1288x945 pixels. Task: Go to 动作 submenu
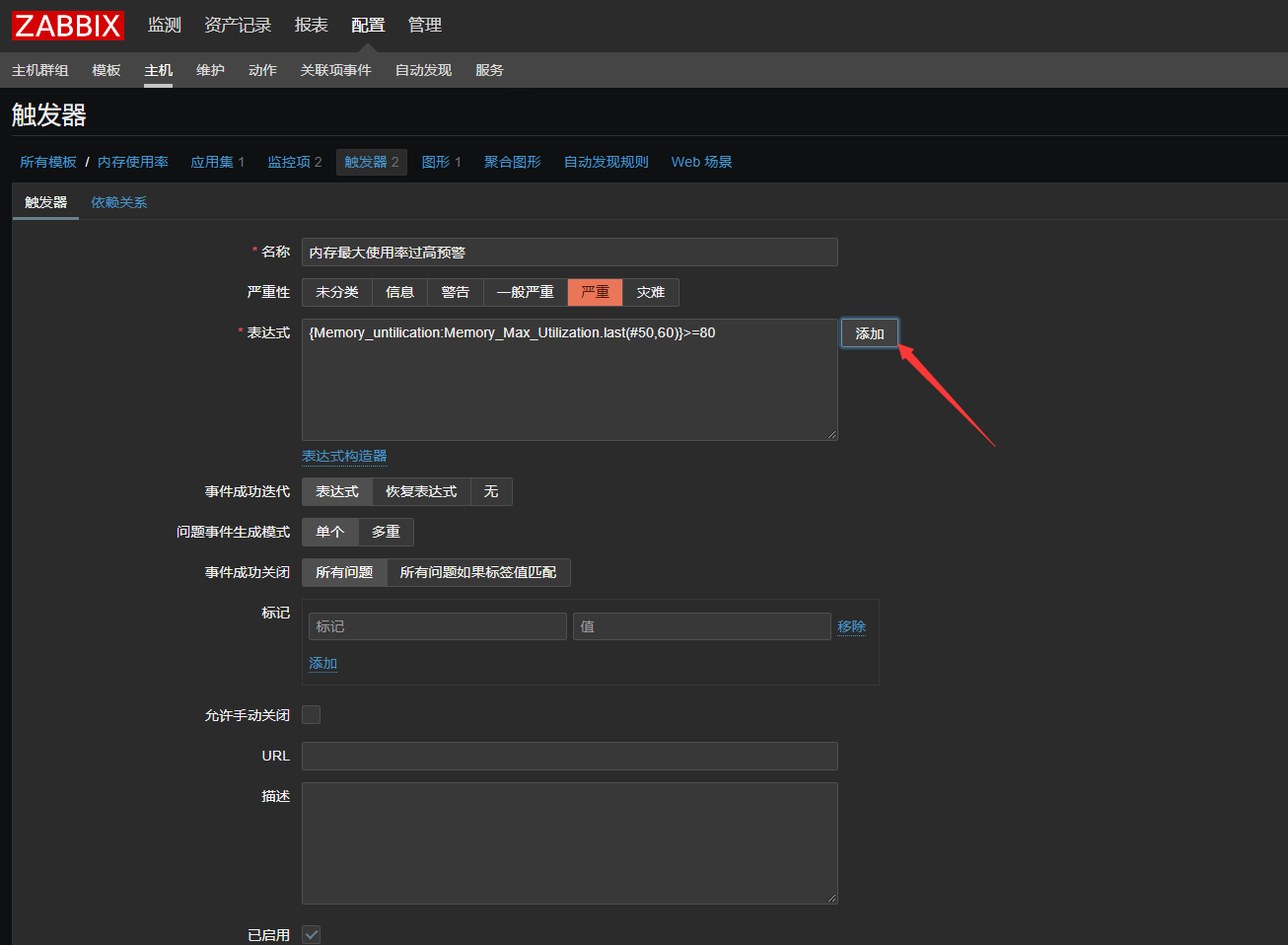(x=262, y=70)
